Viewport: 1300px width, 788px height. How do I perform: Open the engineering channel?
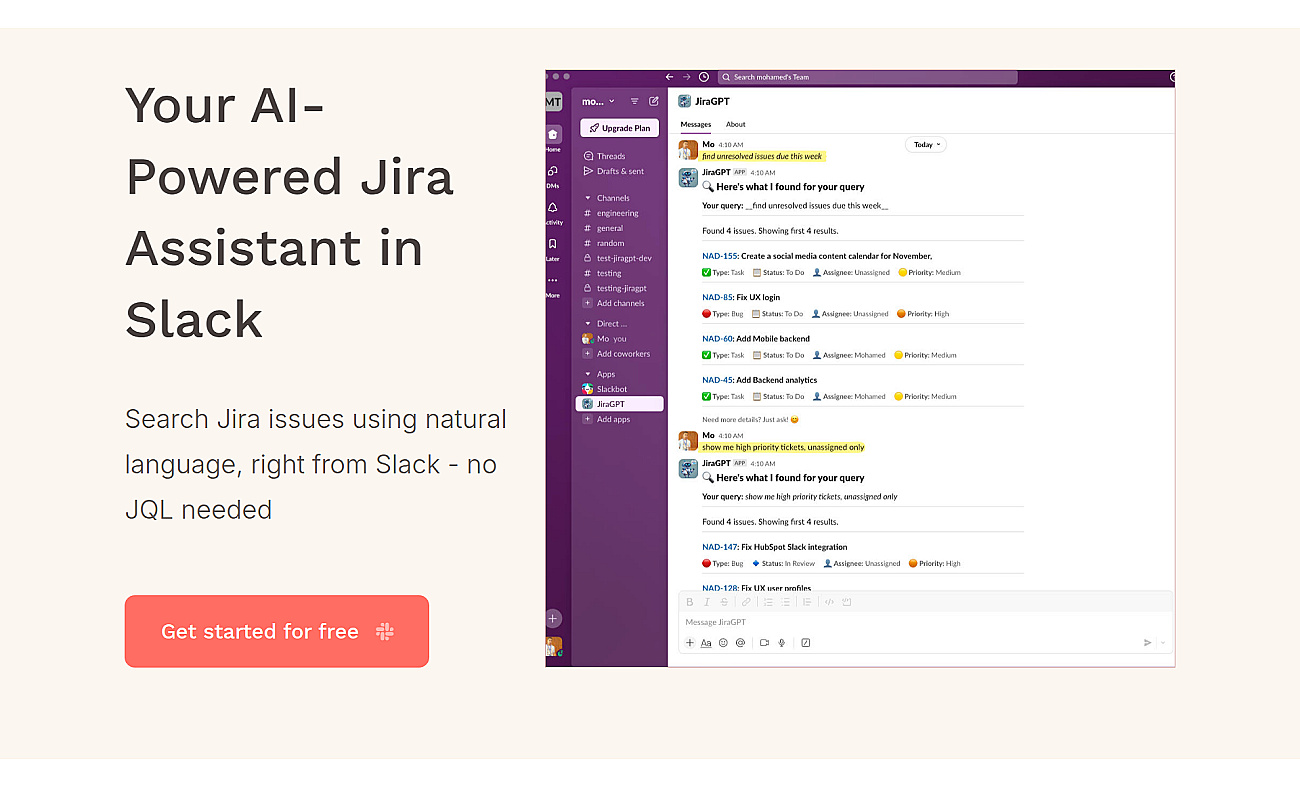[617, 213]
